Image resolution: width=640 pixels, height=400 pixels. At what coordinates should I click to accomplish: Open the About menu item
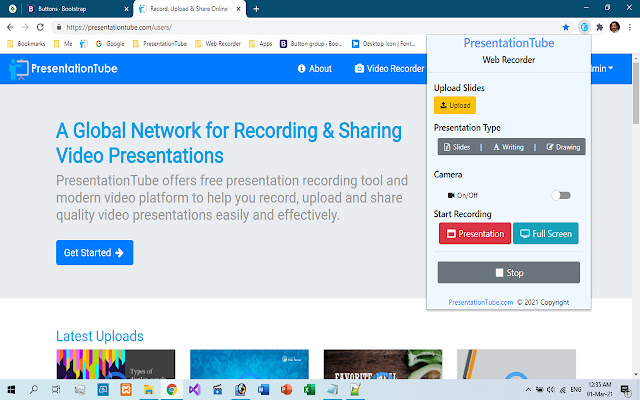click(x=314, y=69)
